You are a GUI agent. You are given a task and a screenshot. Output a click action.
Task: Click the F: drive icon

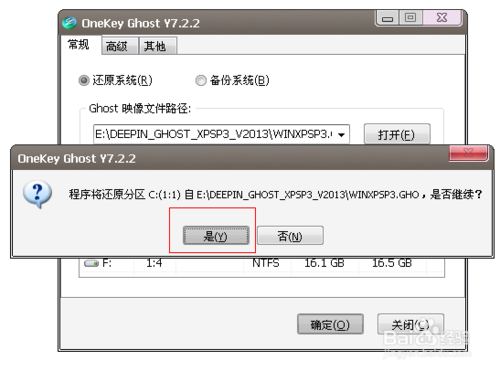[91, 263]
